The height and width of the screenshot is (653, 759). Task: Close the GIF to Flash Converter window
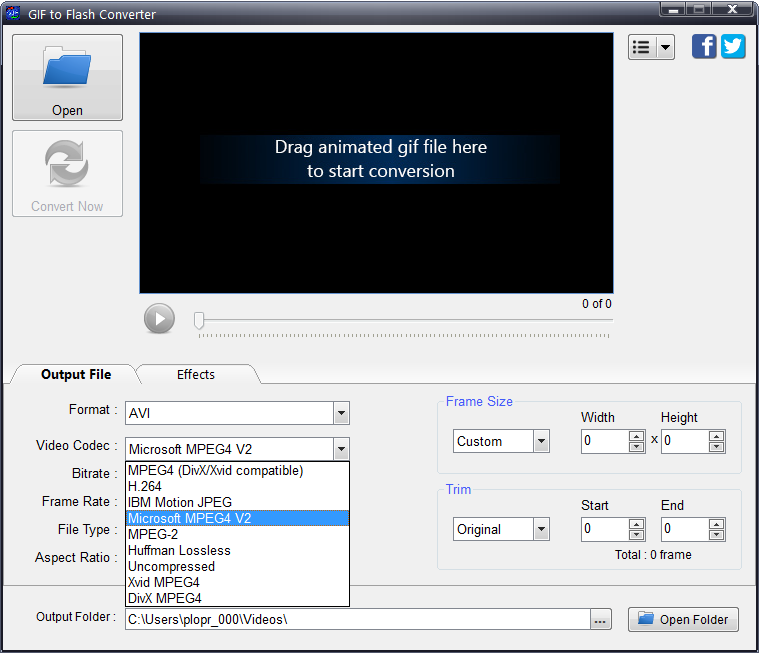click(732, 9)
